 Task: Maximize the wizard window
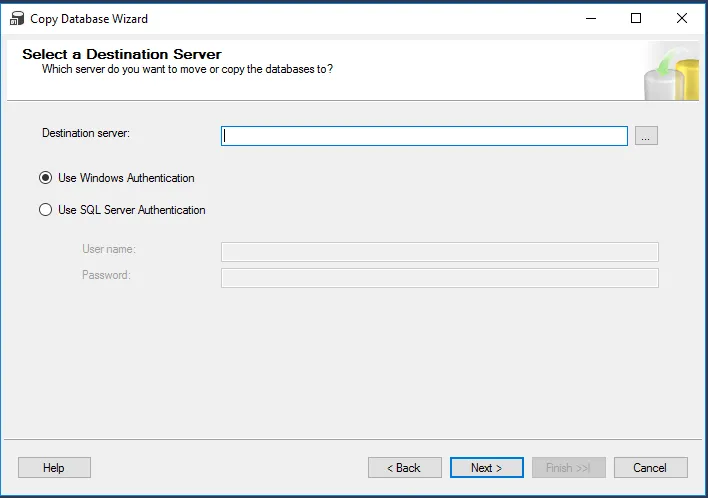click(x=636, y=18)
